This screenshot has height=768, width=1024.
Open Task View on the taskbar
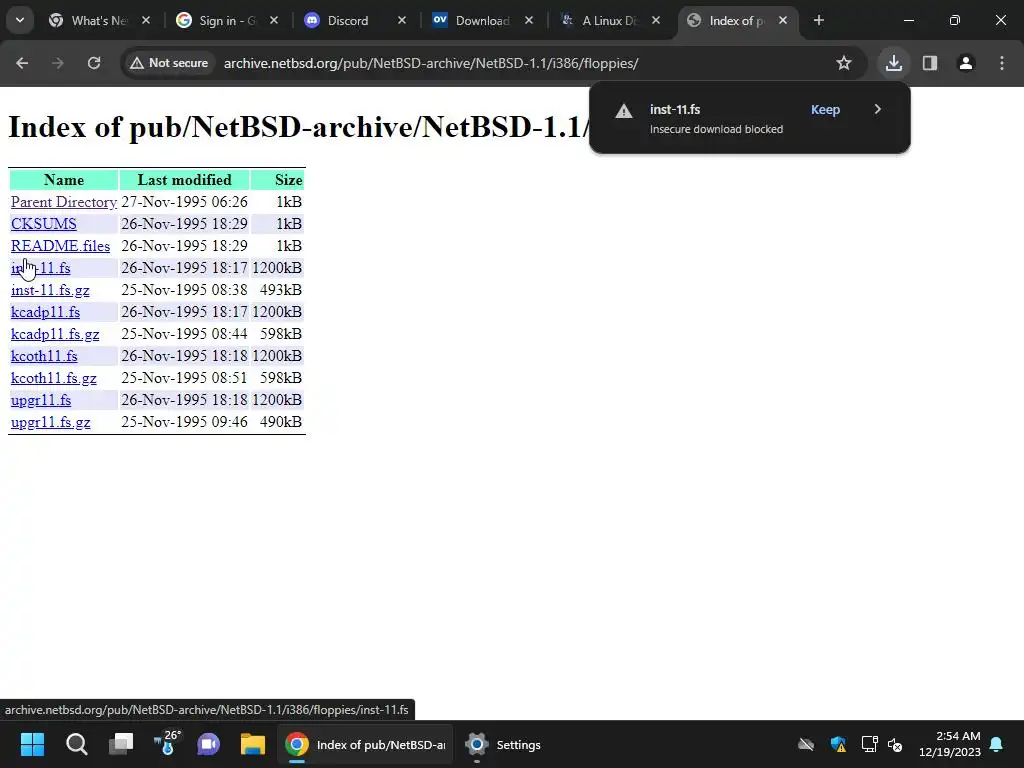click(121, 744)
